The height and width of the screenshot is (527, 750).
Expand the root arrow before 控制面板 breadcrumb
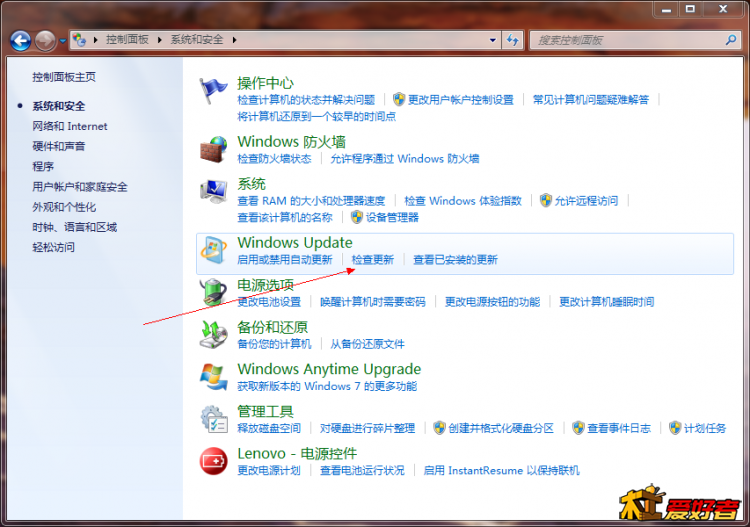tap(95, 40)
